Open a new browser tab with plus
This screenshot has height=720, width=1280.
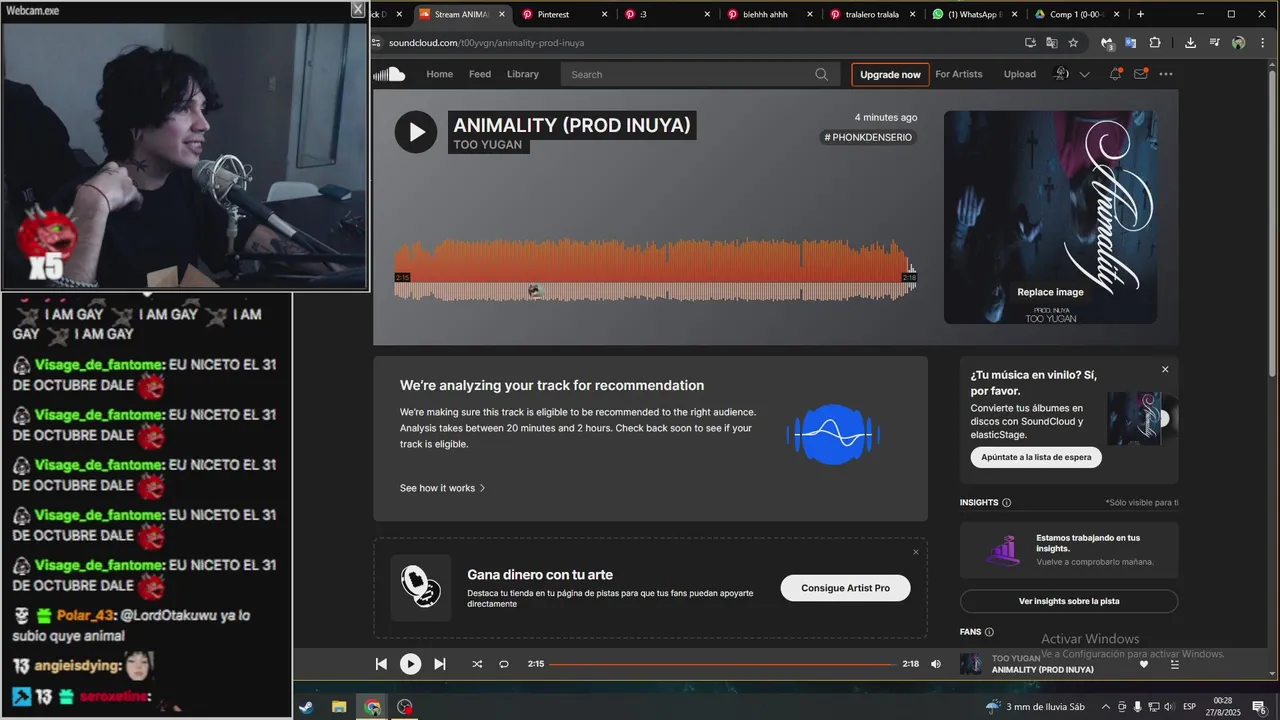coord(1140,14)
